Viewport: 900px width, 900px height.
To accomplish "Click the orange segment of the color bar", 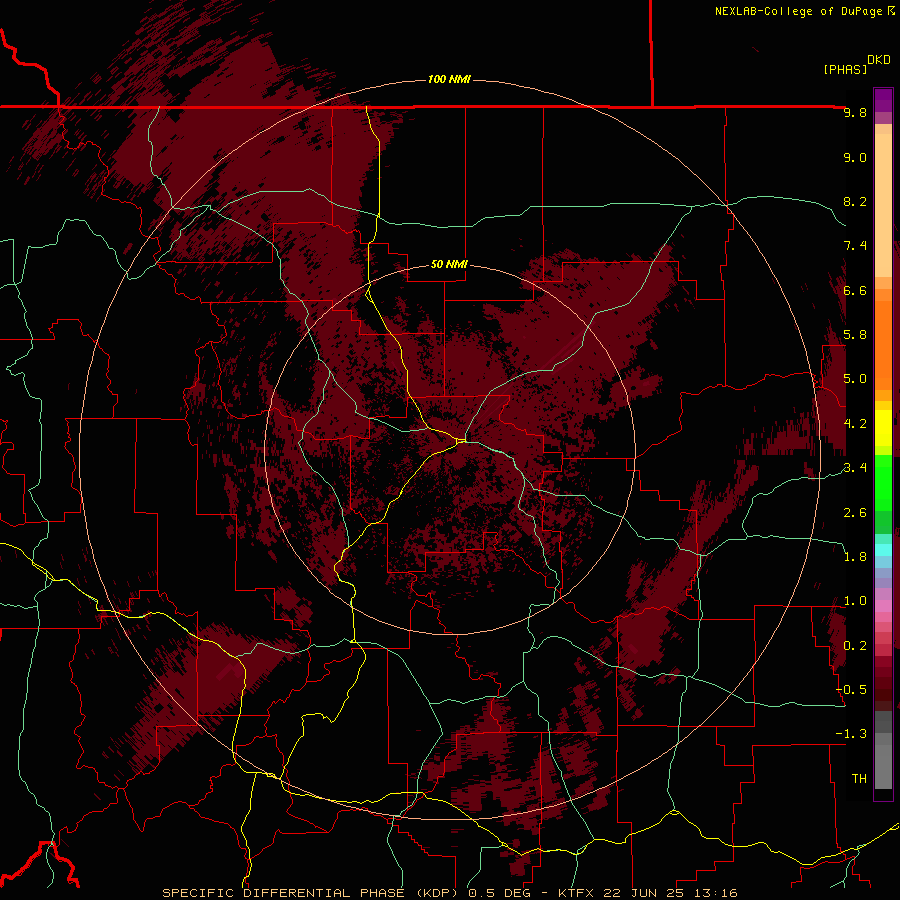I will tap(883, 346).
